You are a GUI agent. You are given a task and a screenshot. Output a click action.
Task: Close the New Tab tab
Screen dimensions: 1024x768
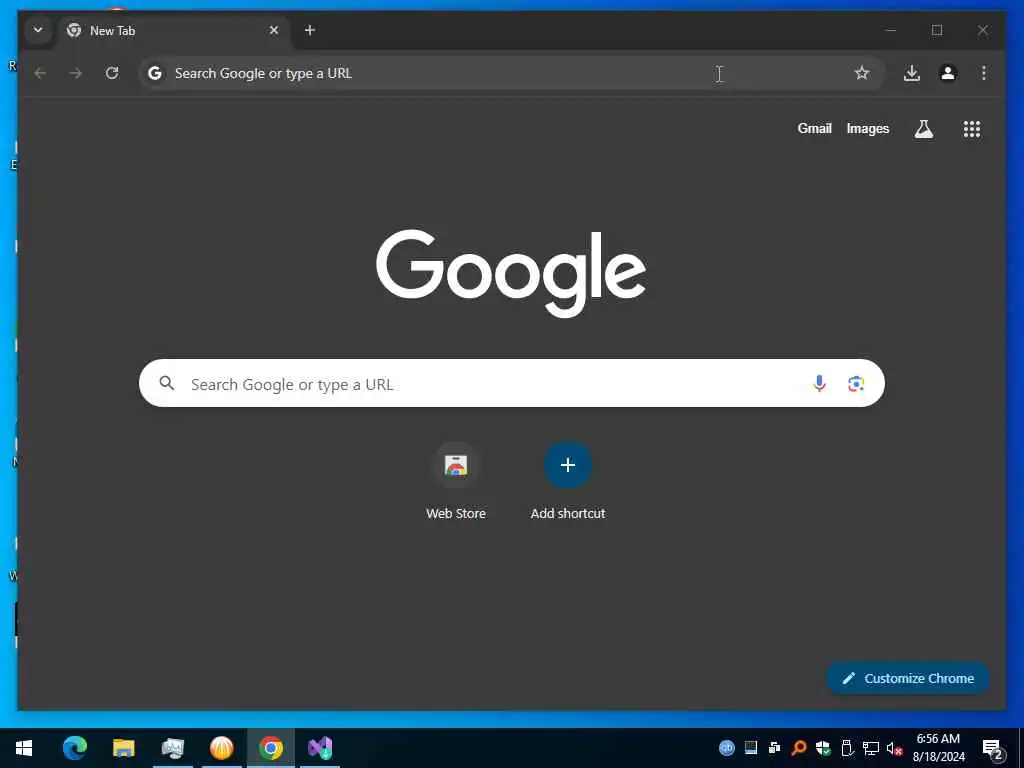pos(274,30)
